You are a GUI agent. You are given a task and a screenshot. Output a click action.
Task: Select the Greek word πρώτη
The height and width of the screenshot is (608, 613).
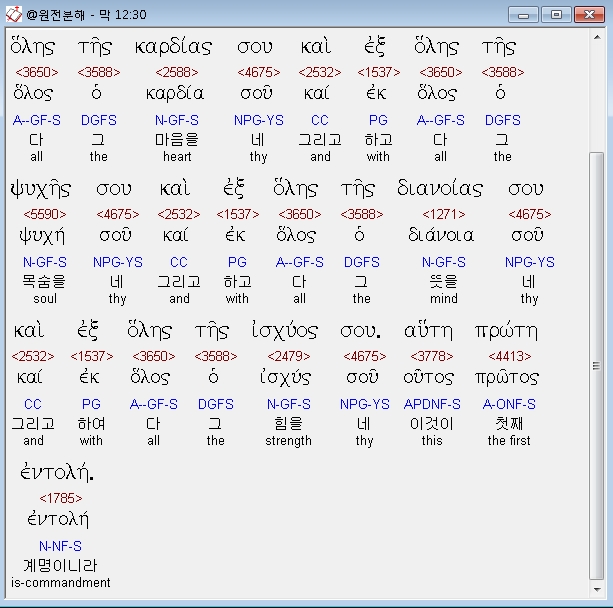(506, 332)
